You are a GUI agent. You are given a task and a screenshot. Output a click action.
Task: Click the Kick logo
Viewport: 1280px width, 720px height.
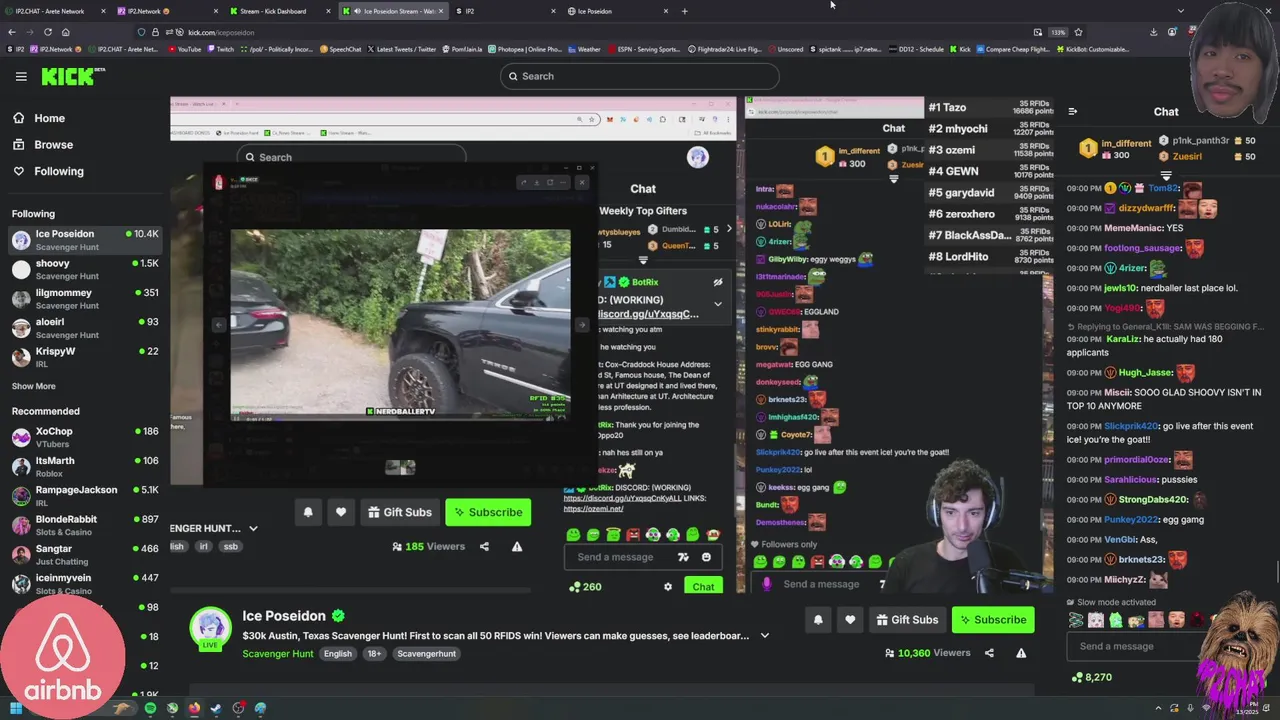pyautogui.click(x=73, y=76)
